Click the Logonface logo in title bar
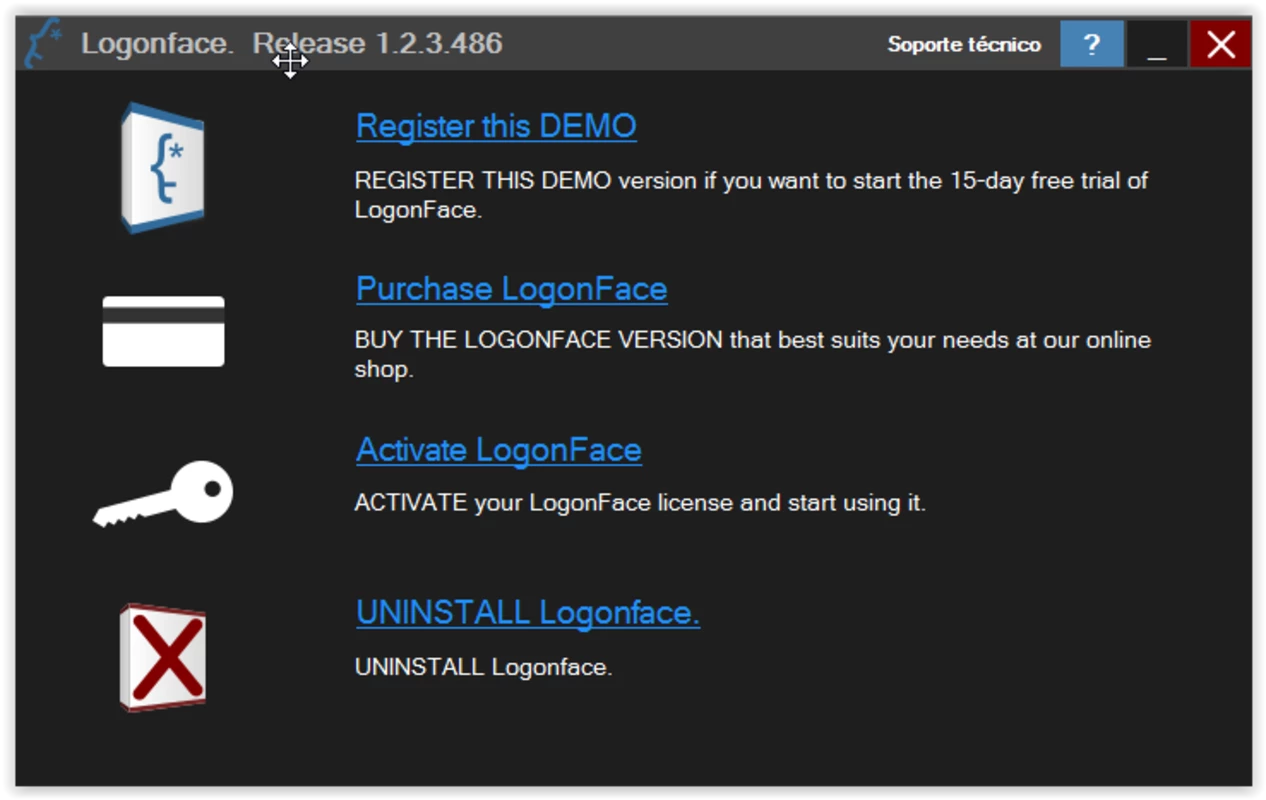1266x800 pixels. (x=44, y=44)
